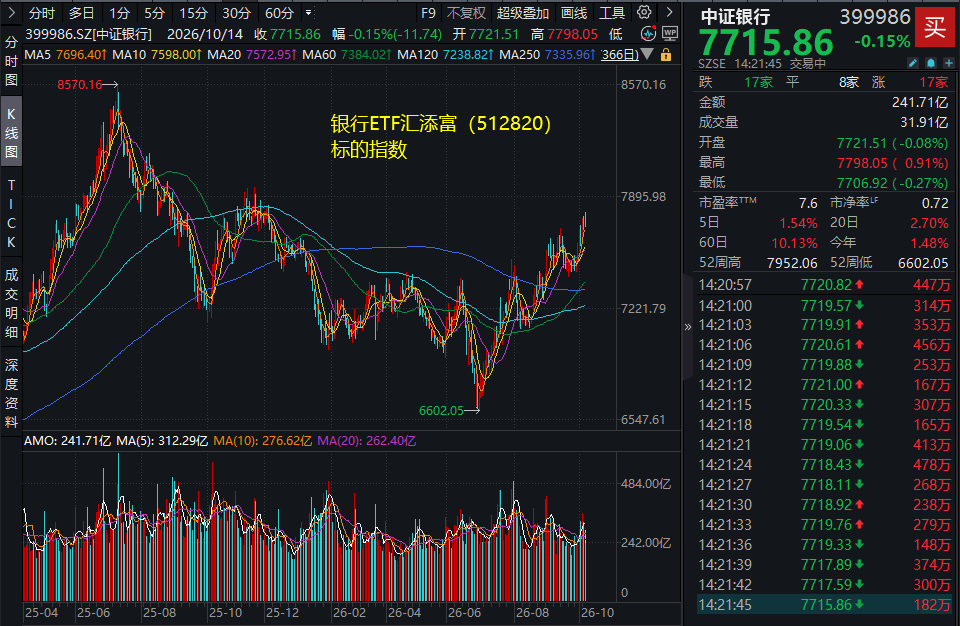
Task: Expand the MA indicator triangle dropdown
Action: point(647,55)
